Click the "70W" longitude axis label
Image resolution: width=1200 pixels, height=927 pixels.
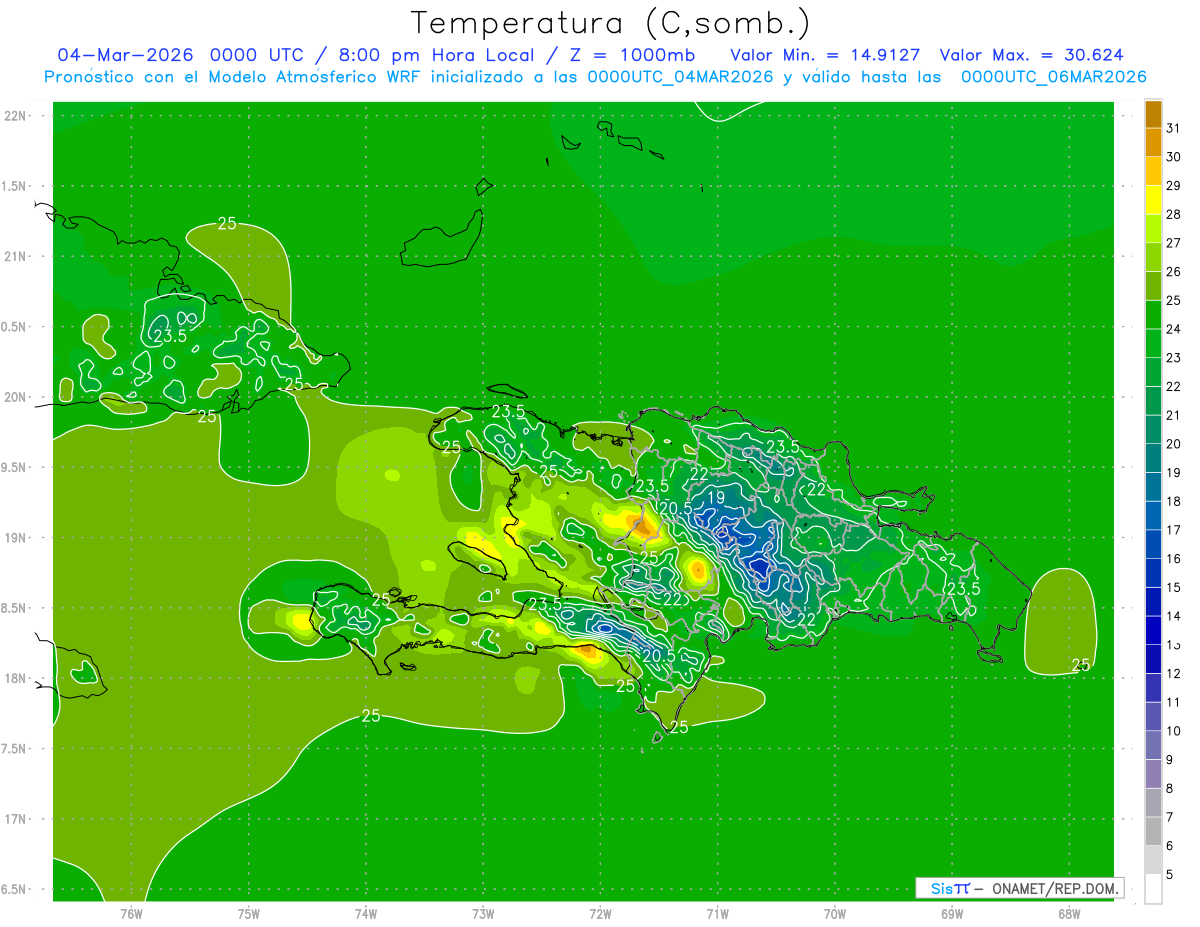pyautogui.click(x=835, y=913)
